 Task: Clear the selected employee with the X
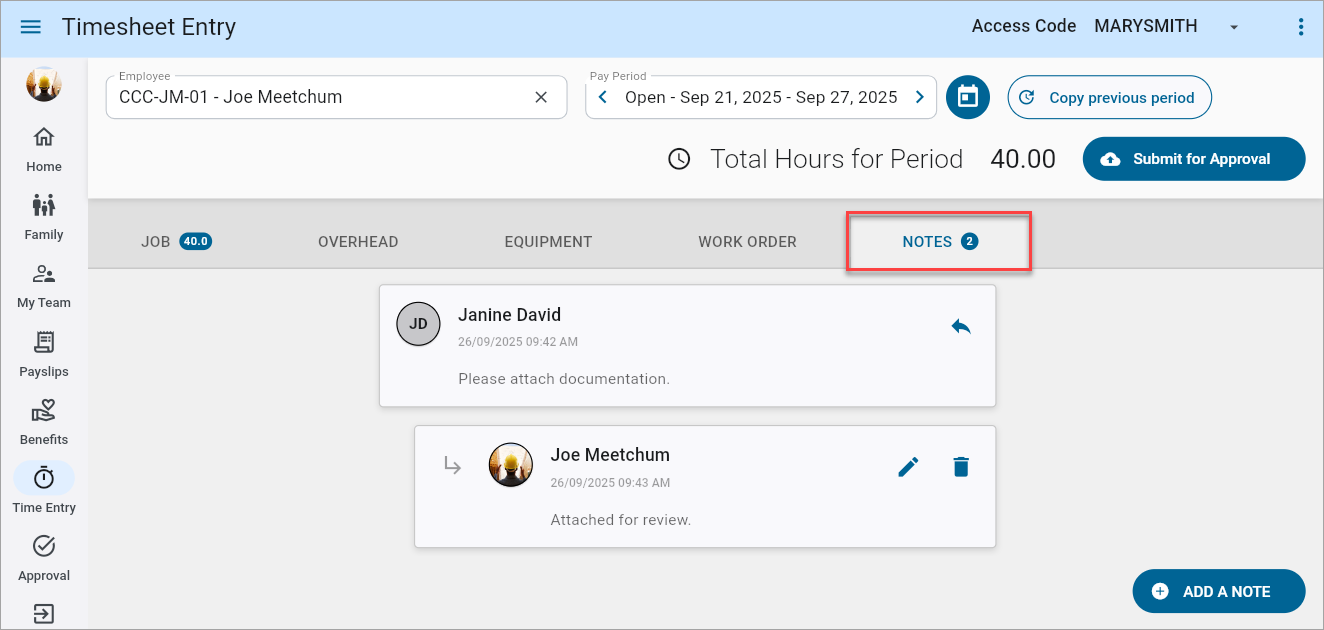[x=541, y=97]
